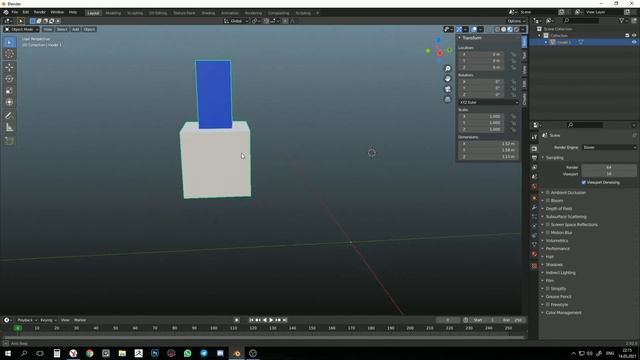Select the Cursor tool in left toolbar
640x360 pixels.
tap(9, 54)
